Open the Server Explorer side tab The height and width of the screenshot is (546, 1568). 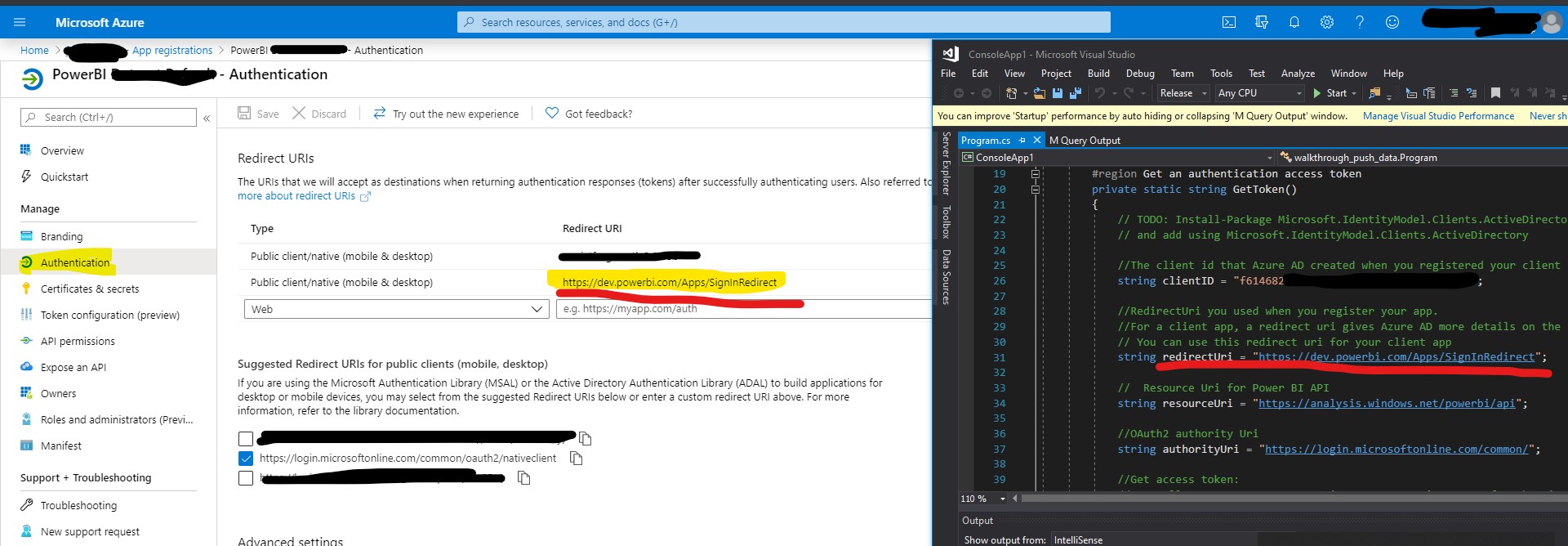coord(946,163)
